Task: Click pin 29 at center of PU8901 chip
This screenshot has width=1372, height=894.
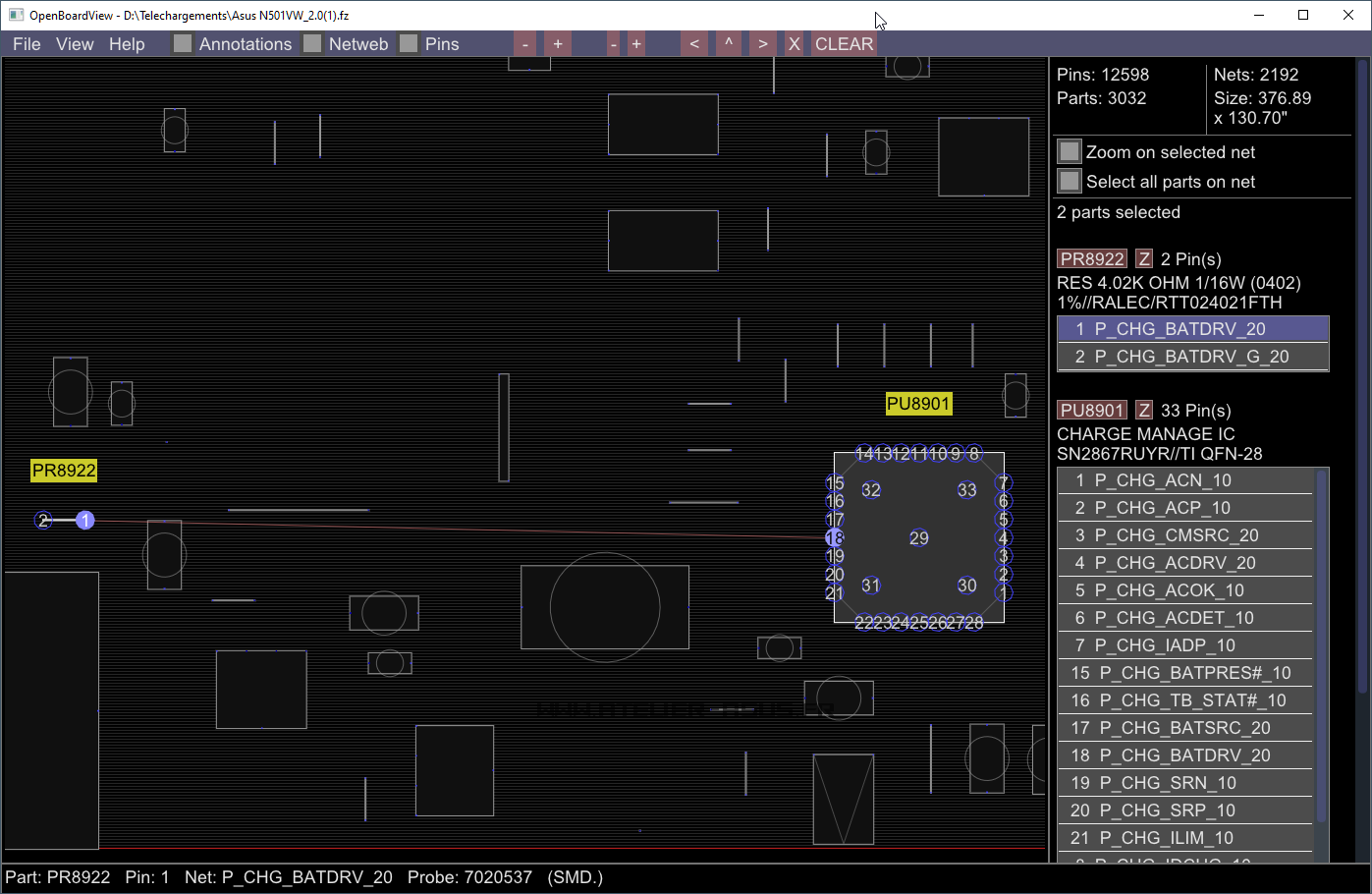Action: pyautogui.click(x=919, y=538)
